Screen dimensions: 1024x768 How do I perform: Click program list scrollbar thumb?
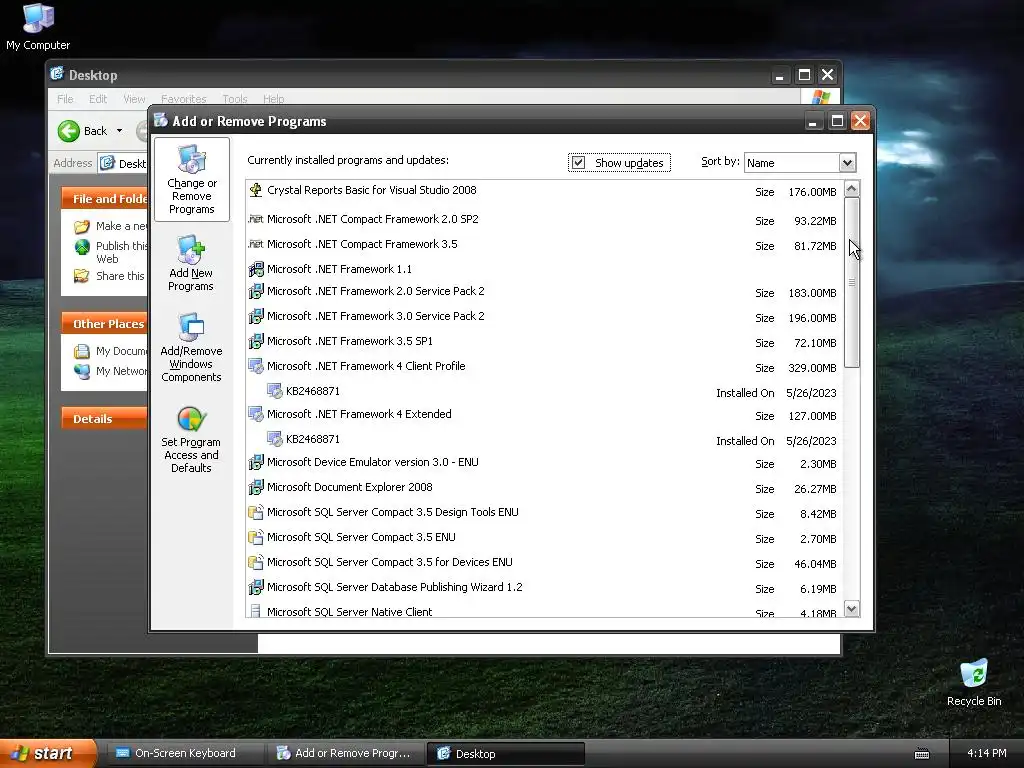click(x=852, y=283)
